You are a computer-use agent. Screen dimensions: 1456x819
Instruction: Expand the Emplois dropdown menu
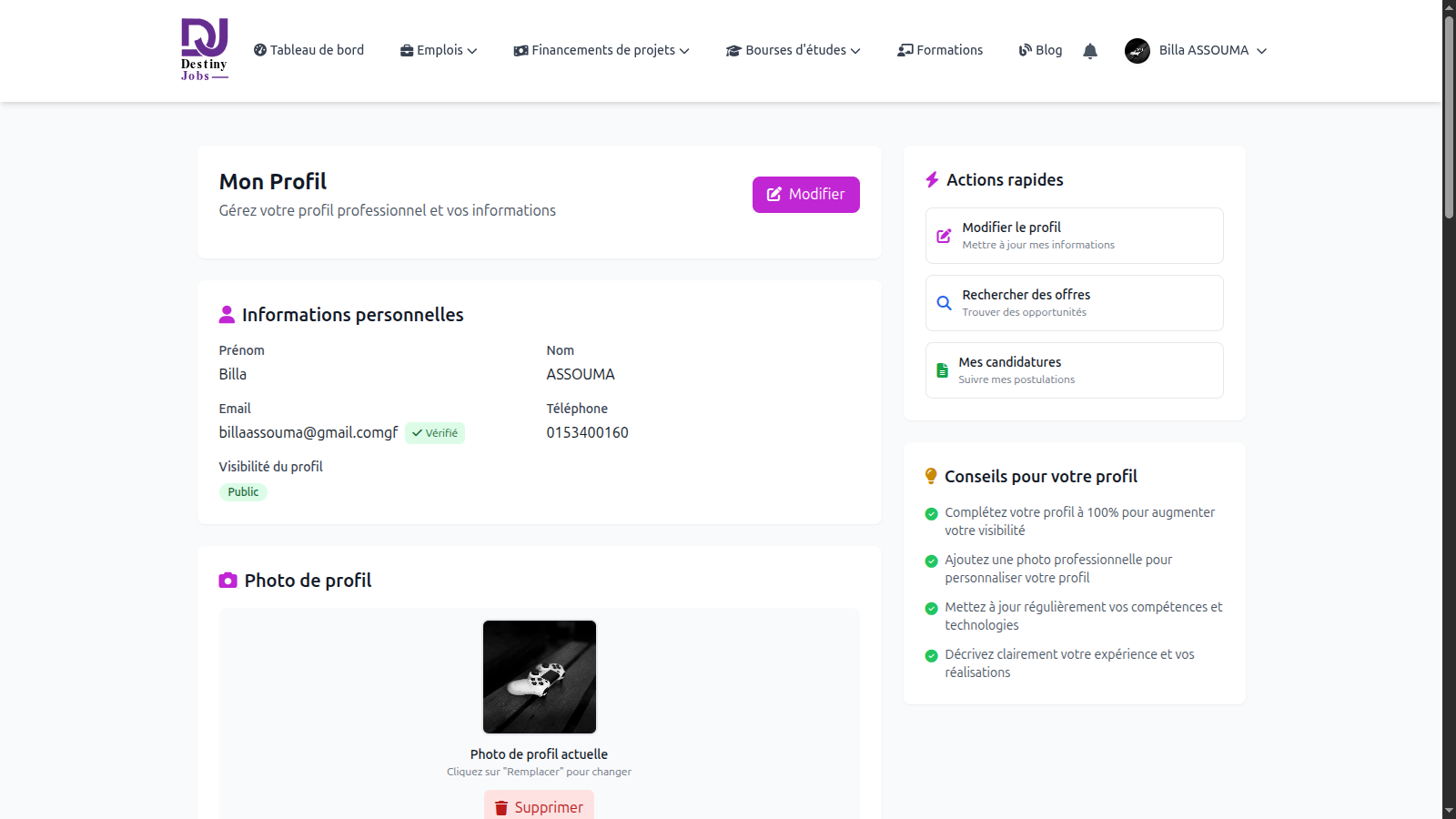point(439,50)
